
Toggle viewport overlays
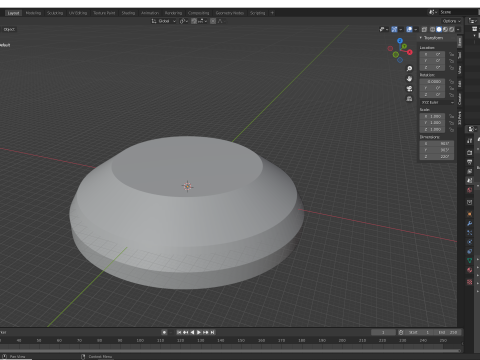[409, 29]
